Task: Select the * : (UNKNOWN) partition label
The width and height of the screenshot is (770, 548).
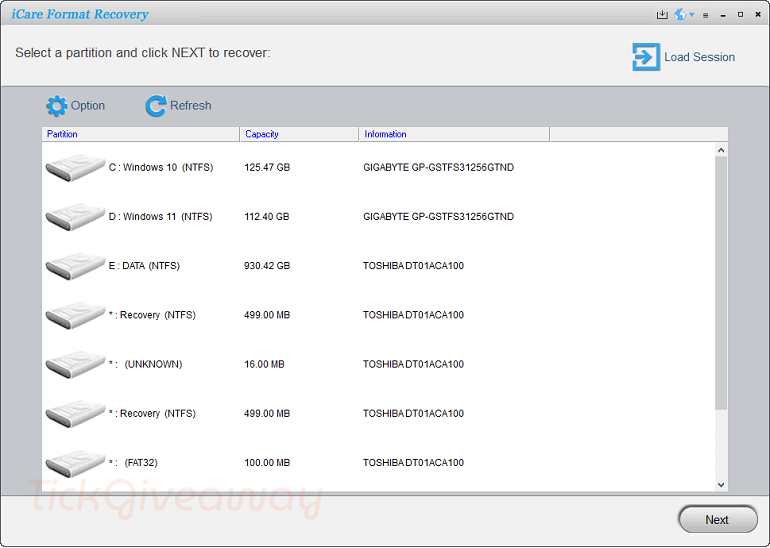Action: (145, 364)
